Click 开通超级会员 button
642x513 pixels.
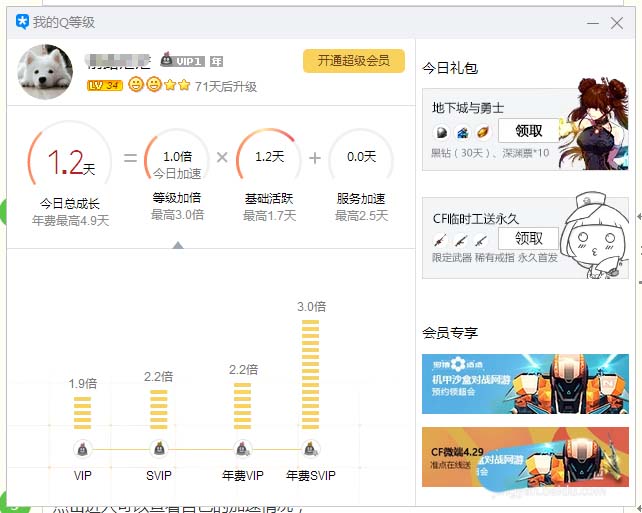[354, 61]
